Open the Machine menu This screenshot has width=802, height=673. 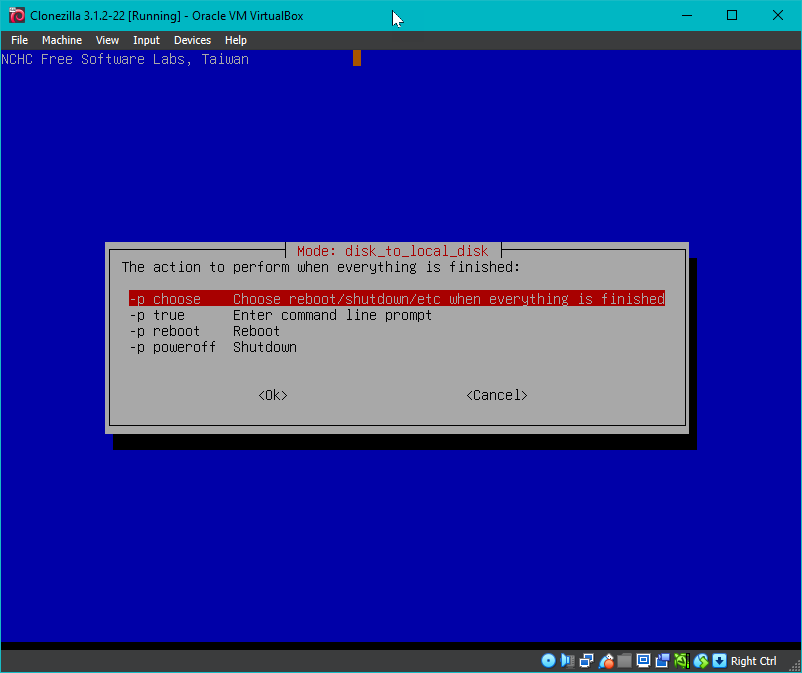click(x=61, y=40)
